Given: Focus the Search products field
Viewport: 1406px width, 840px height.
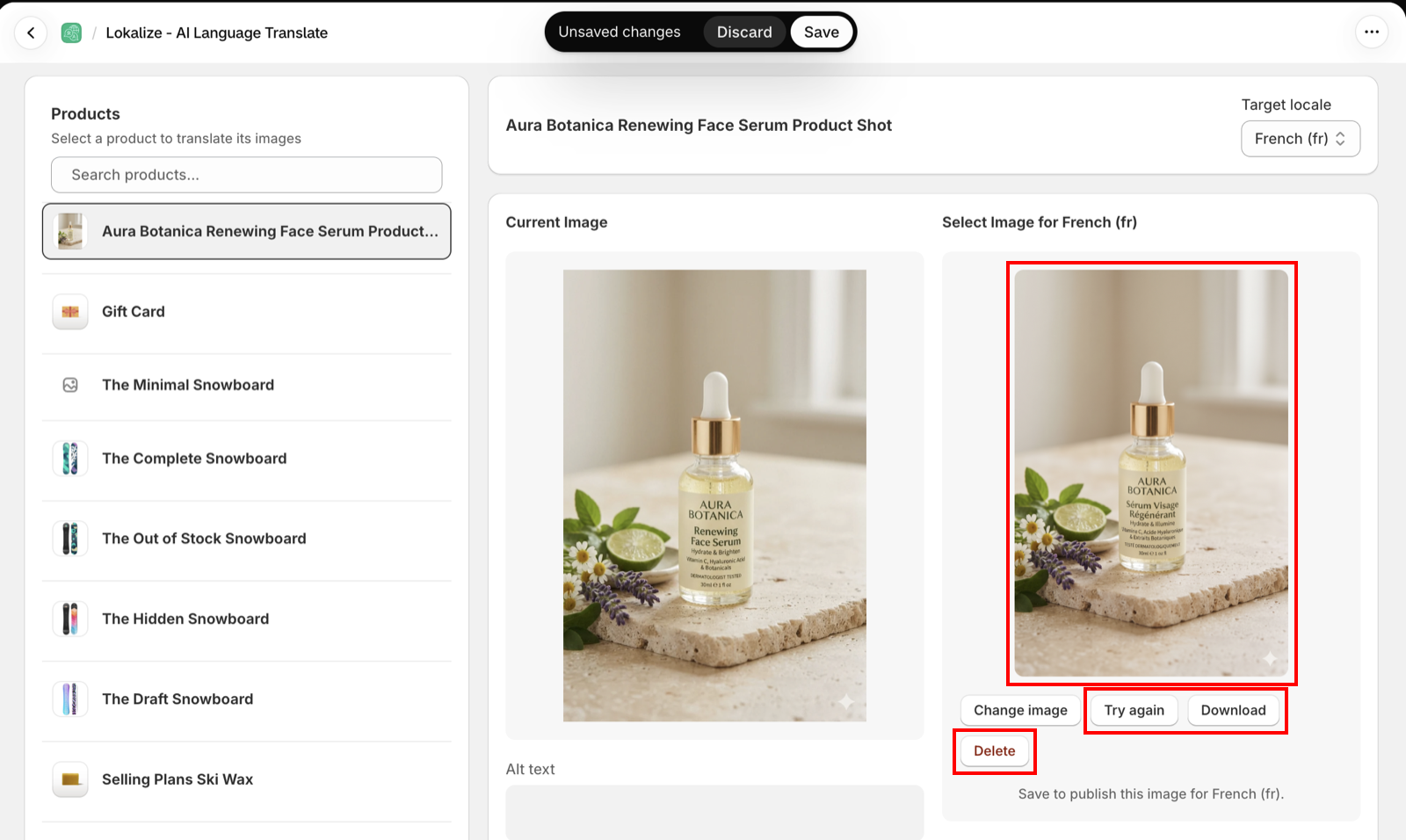Looking at the screenshot, I should pyautogui.click(x=246, y=175).
